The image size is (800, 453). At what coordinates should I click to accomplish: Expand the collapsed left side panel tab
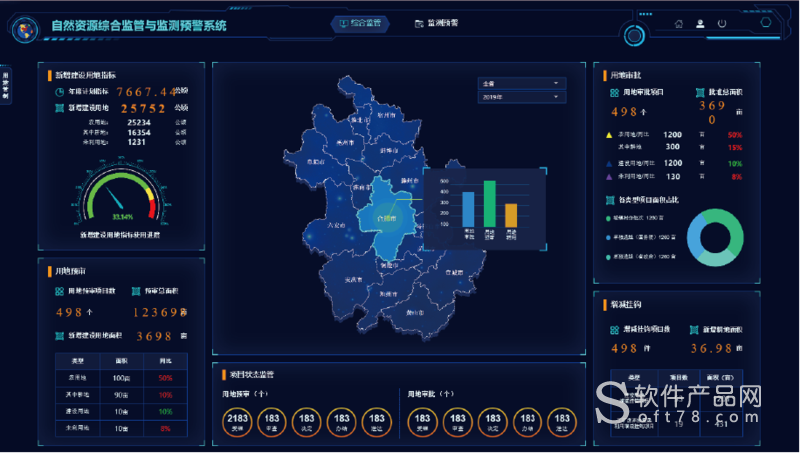(5, 86)
